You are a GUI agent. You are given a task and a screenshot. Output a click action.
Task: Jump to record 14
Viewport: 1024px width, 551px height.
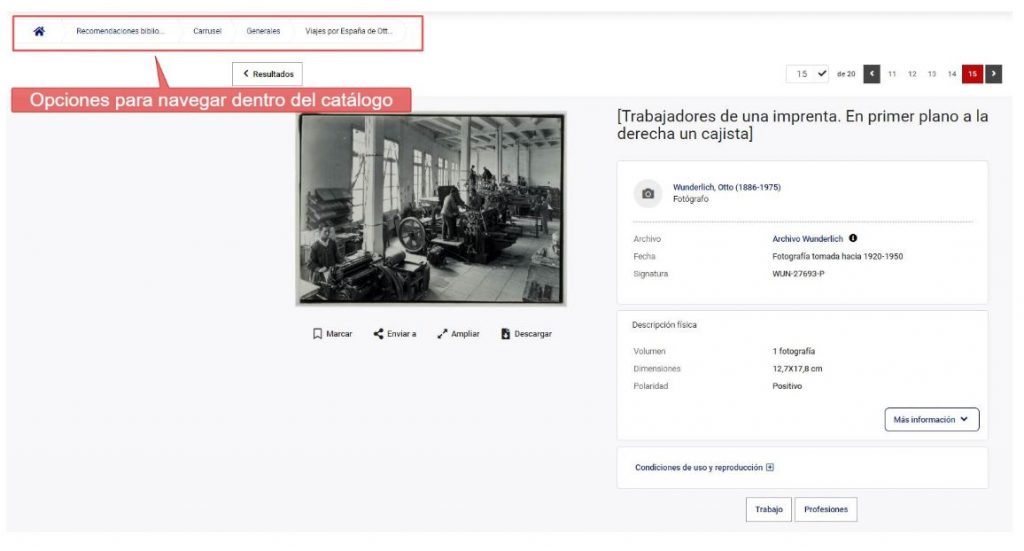click(952, 74)
